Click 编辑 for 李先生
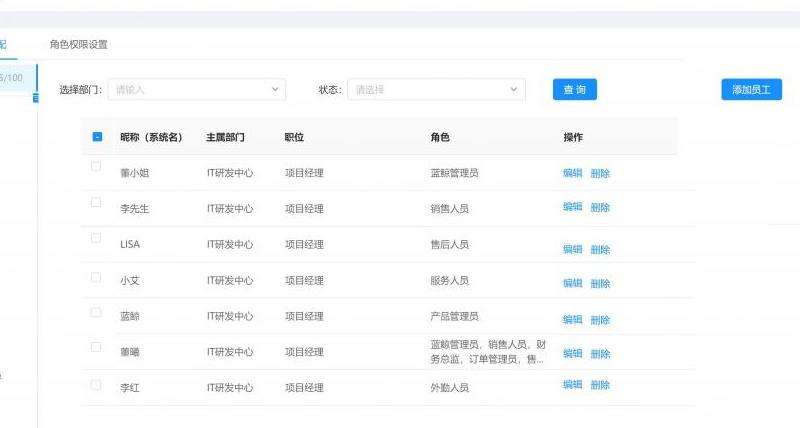The image size is (800, 428). pos(572,207)
